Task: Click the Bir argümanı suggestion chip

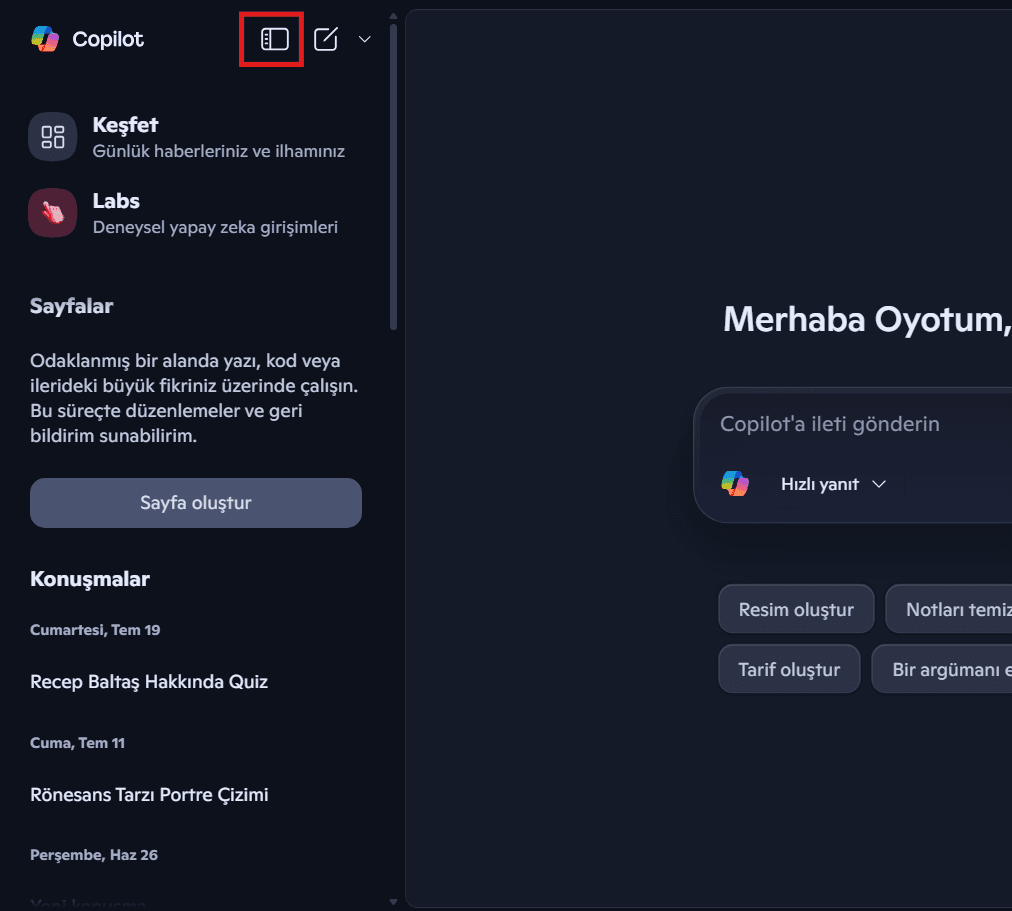Action: 943,669
